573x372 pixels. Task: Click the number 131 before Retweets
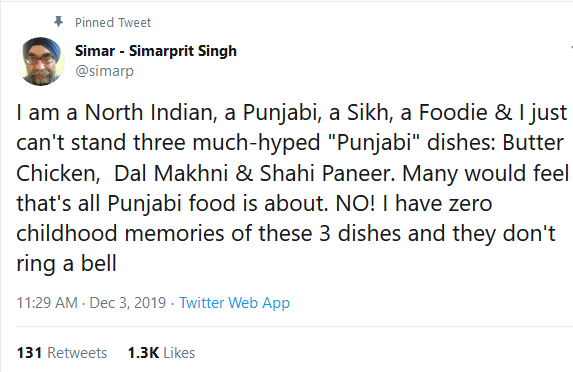(29, 353)
